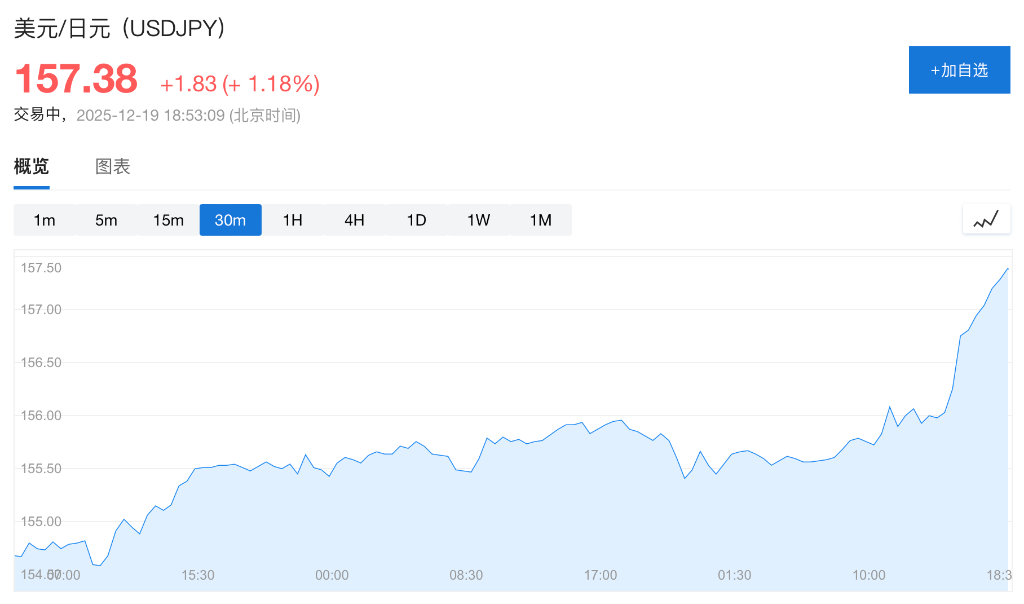Switch chart to 15m interval
Image resolution: width=1024 pixels, height=604 pixels.
tap(168, 220)
